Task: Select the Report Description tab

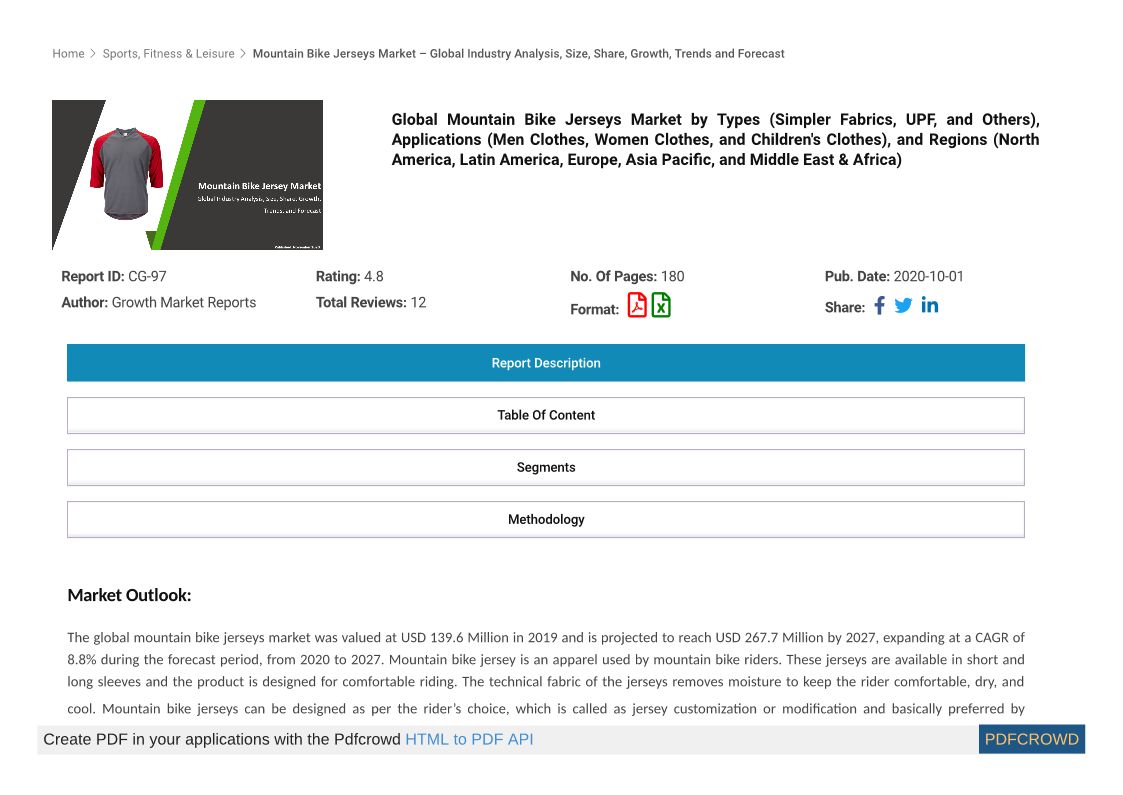Action: pos(545,363)
